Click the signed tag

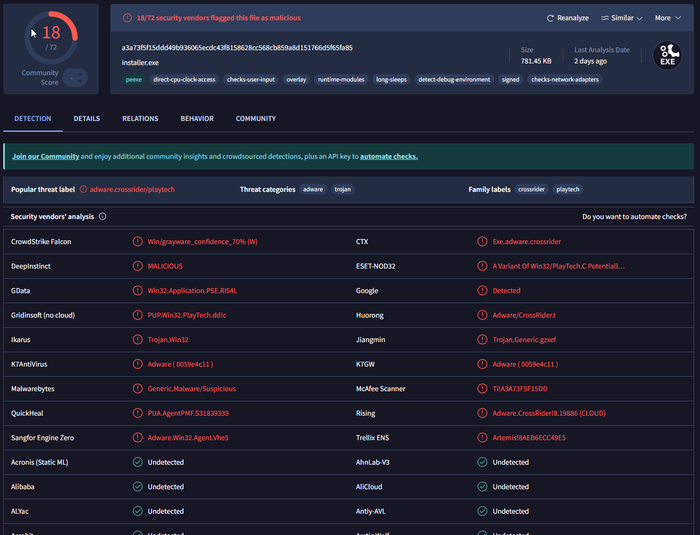coord(510,79)
